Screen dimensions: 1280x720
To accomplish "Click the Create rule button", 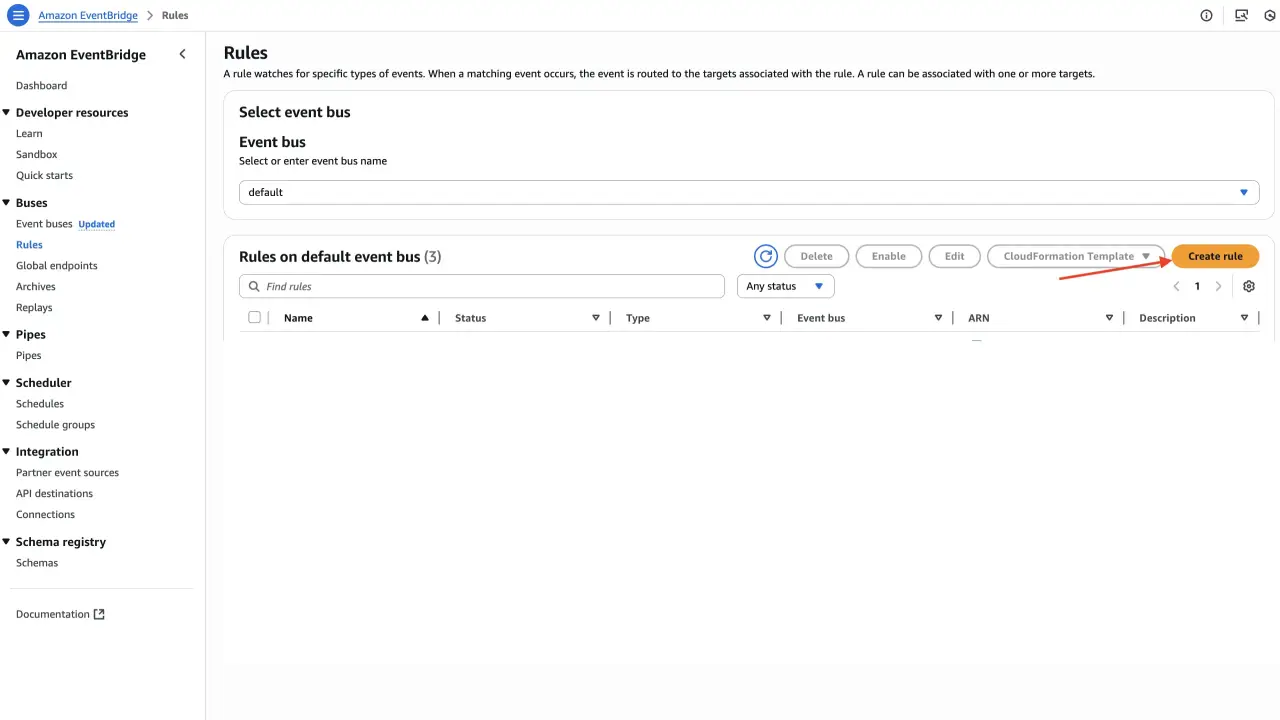I will (1215, 257).
